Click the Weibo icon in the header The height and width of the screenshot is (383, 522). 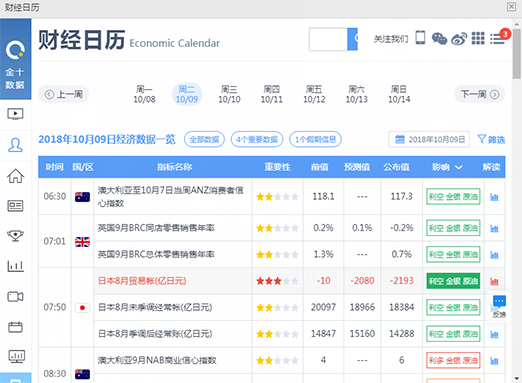pyautogui.click(x=459, y=39)
